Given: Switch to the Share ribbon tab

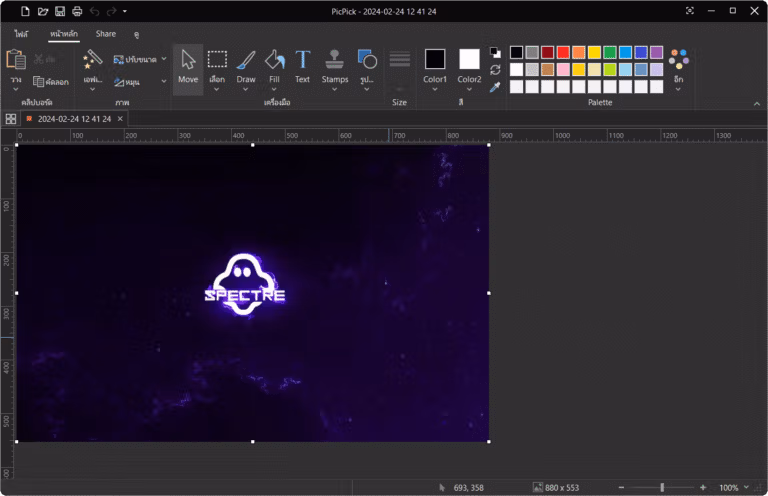Looking at the screenshot, I should click(x=106, y=34).
